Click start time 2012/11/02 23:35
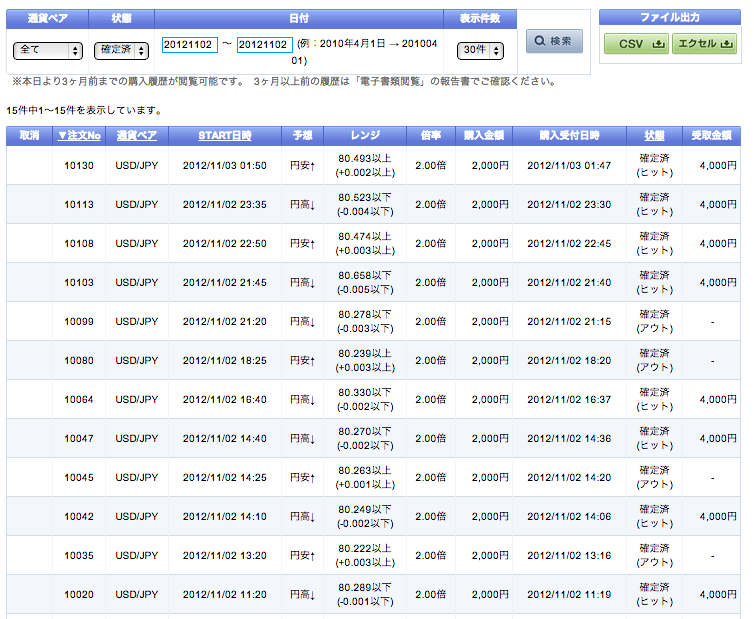 pyautogui.click(x=225, y=204)
